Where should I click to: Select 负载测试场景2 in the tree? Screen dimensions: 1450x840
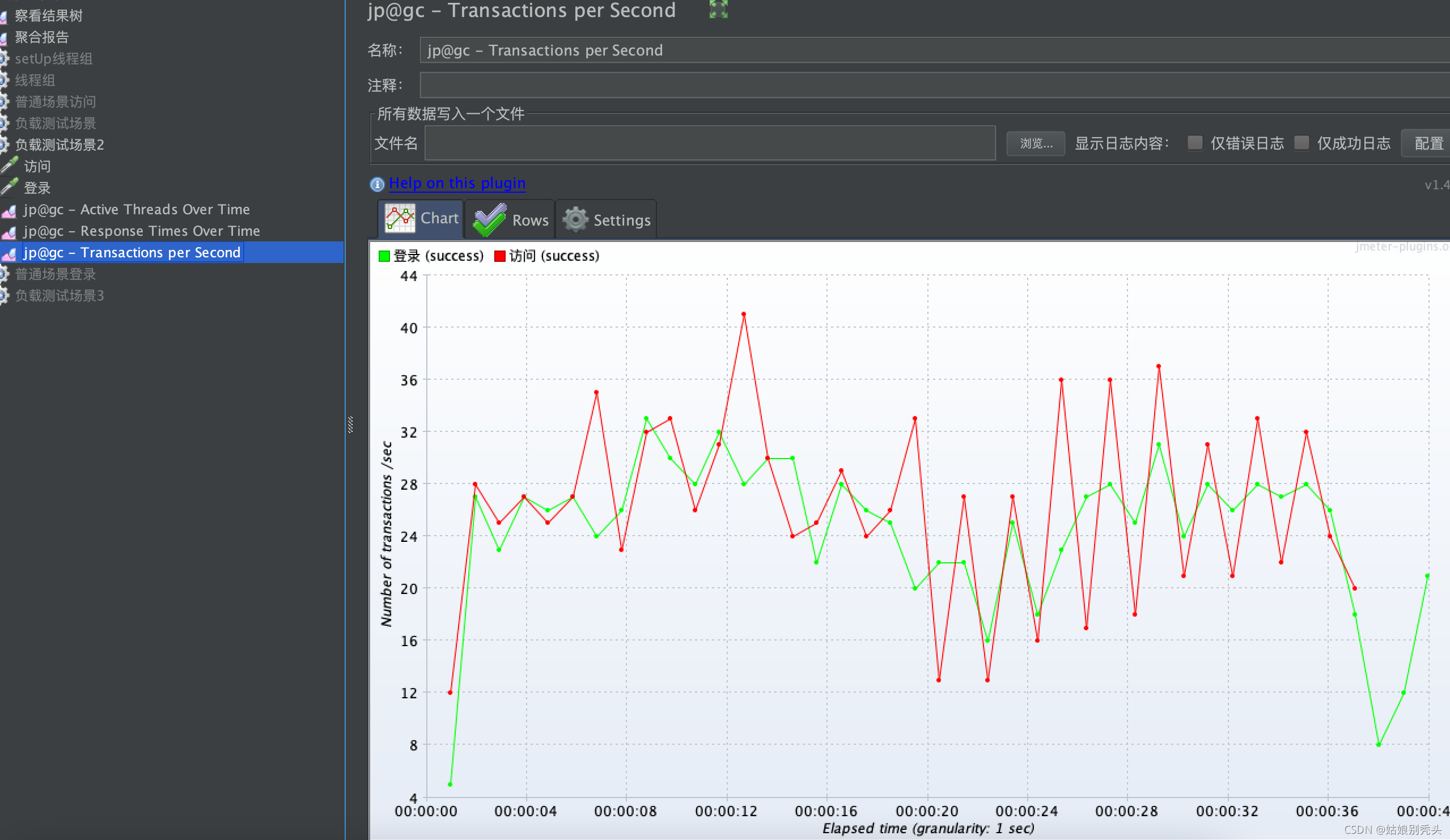[60, 145]
